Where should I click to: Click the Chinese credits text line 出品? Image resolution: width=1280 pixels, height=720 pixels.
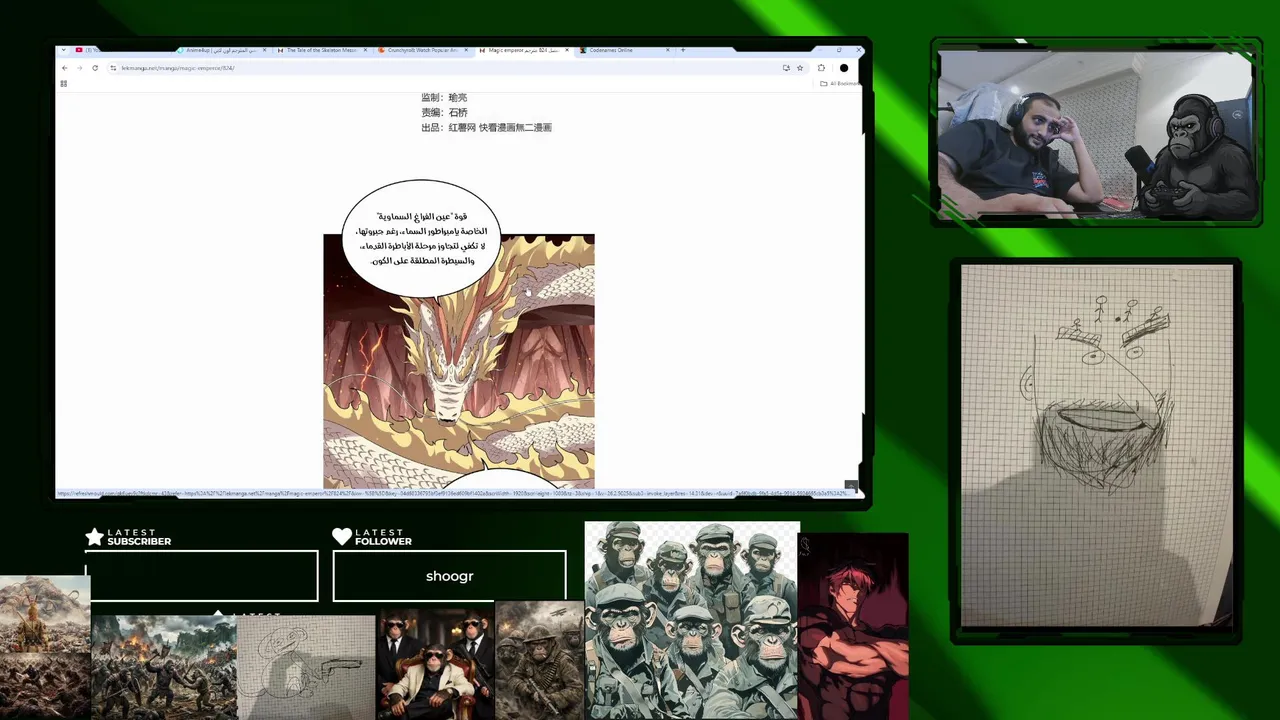[x=486, y=128]
